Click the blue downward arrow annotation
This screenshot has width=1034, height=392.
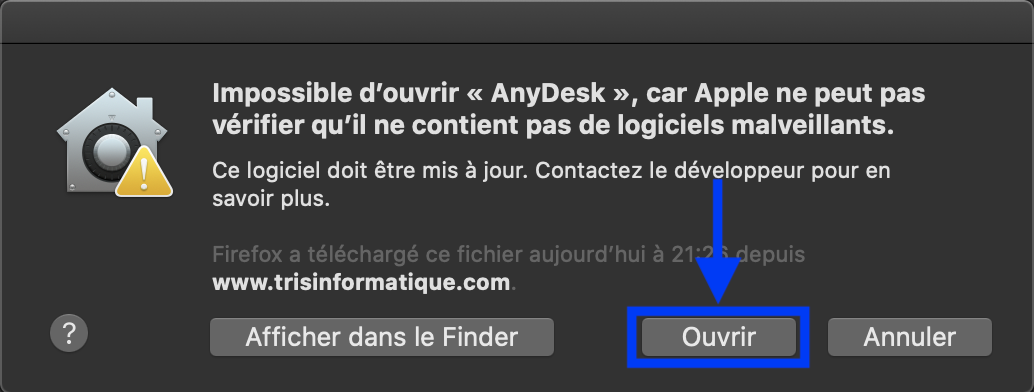[x=718, y=242]
